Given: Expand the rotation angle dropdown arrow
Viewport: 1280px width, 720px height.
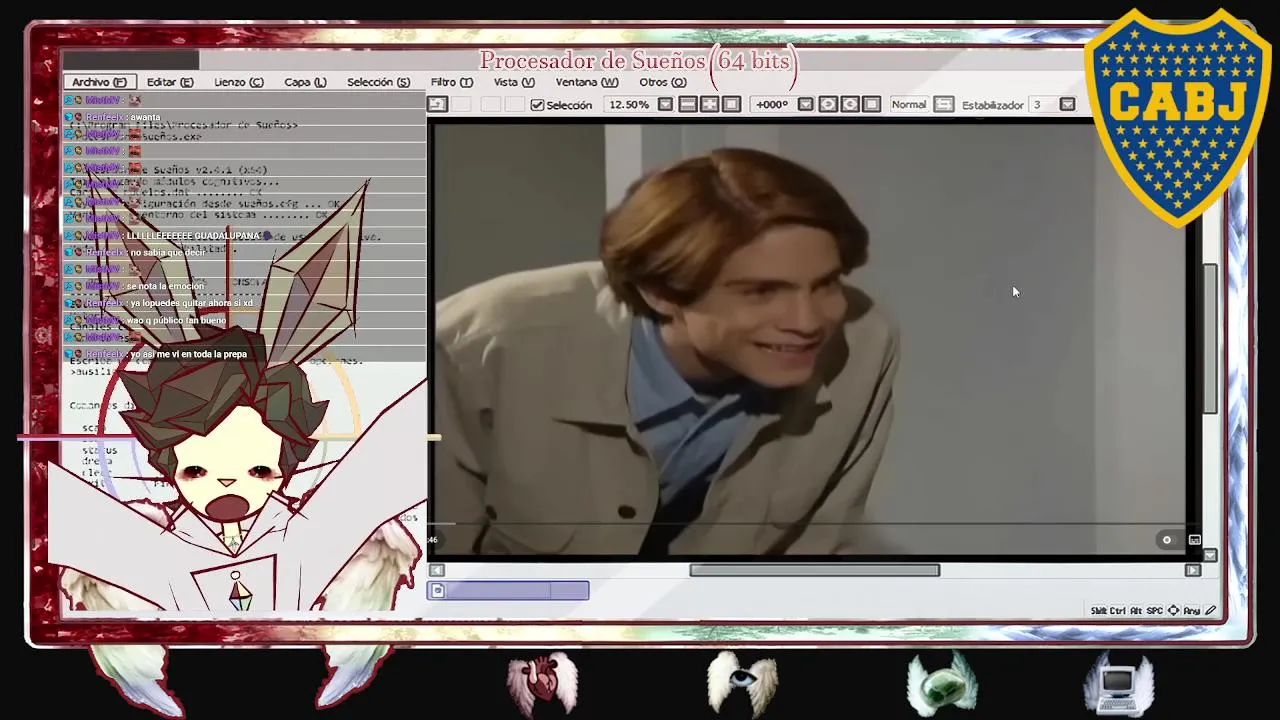Looking at the screenshot, I should [806, 105].
